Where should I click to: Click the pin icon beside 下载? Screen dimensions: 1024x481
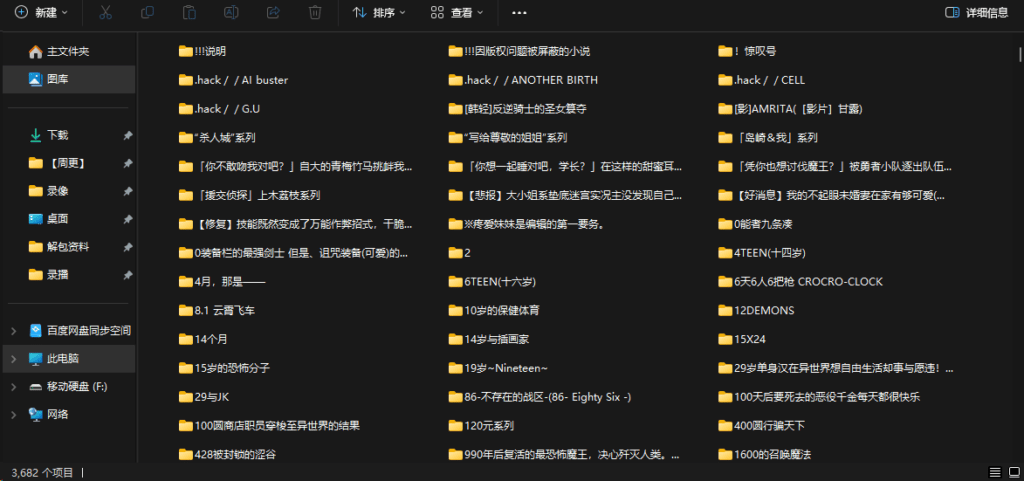click(127, 135)
